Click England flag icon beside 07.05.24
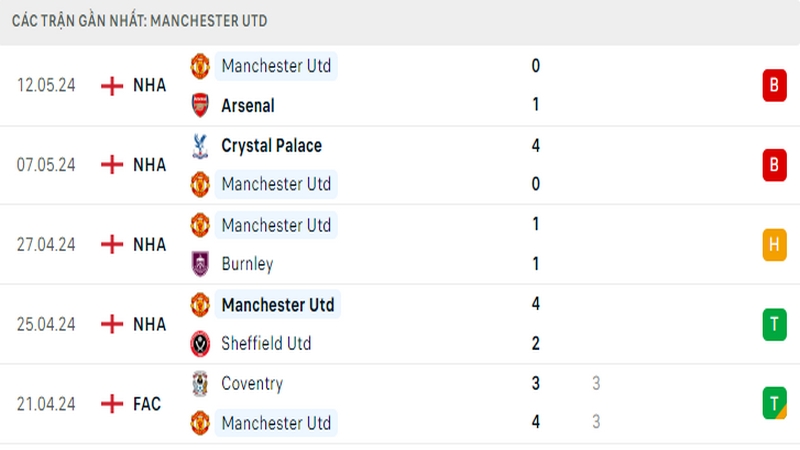Viewport: 800px width, 450px height. pos(112,165)
